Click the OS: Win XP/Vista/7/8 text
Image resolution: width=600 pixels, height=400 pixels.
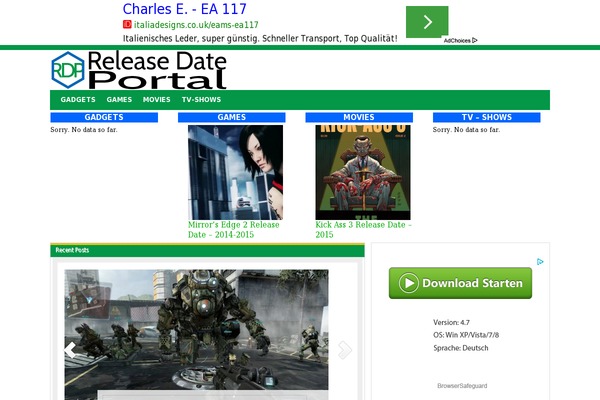click(x=466, y=335)
